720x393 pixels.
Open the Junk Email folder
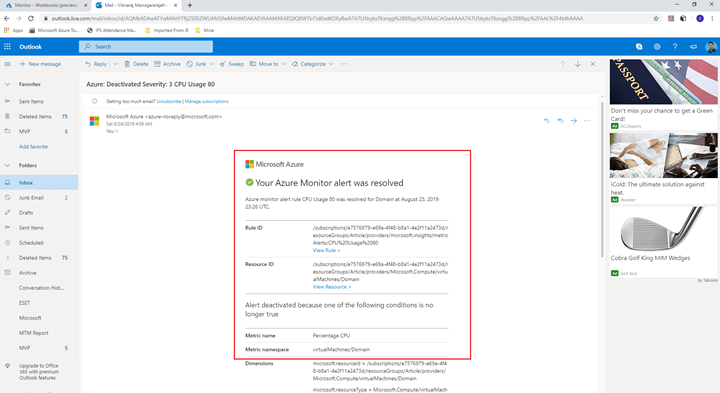coord(31,197)
